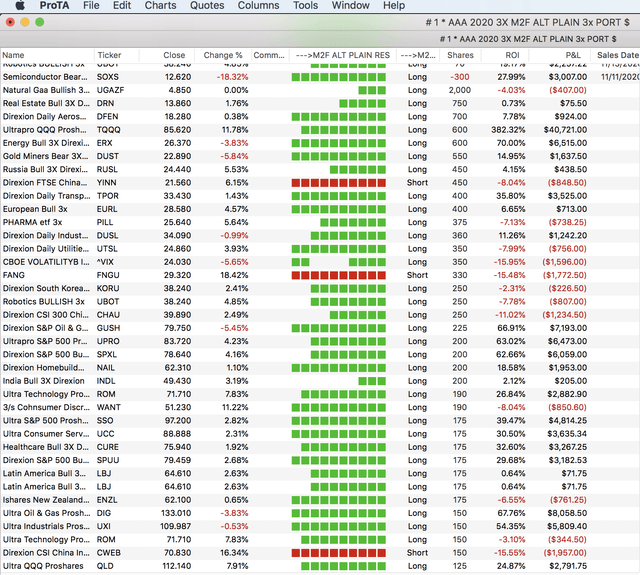Viewport: 640px width, 575px height.
Task: Open the Apple menu
Action: [20, 5]
